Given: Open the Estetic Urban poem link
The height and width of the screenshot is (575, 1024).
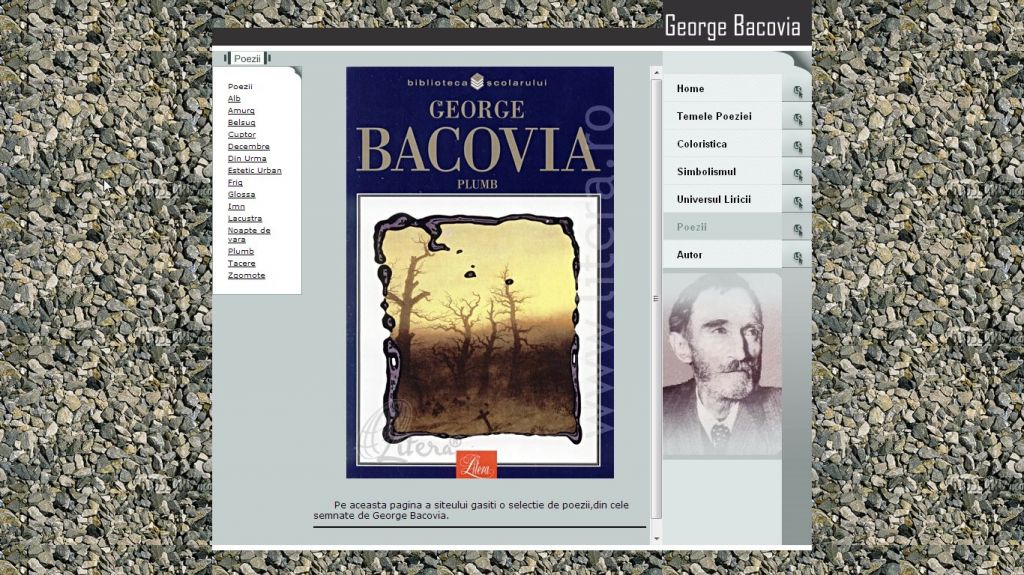Looking at the screenshot, I should click(x=254, y=170).
